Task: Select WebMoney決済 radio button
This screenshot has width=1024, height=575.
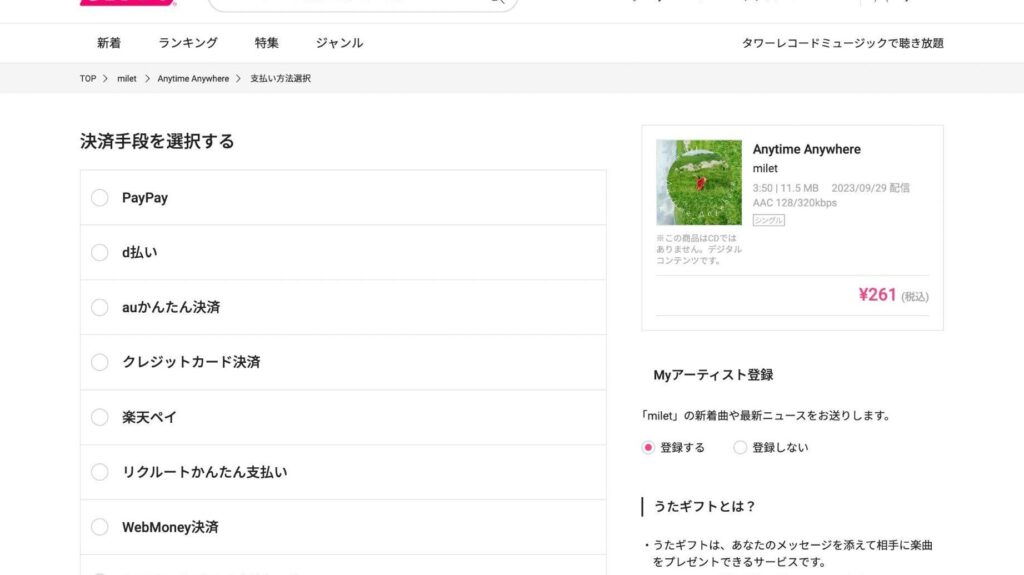Action: (99, 527)
